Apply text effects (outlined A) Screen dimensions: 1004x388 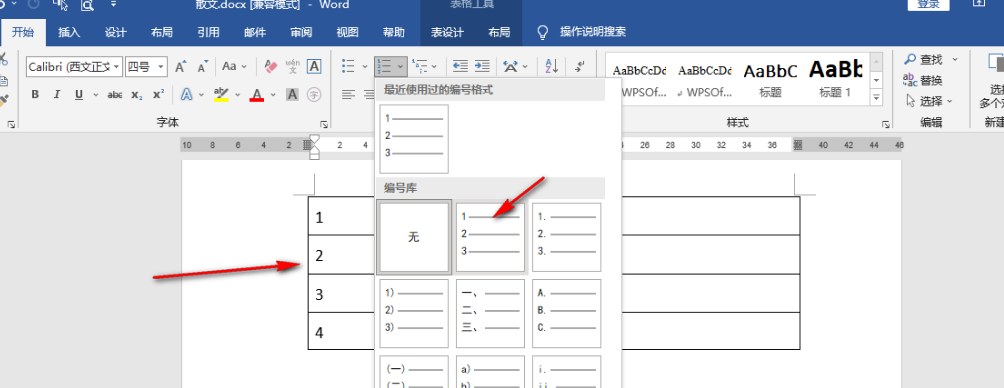click(x=186, y=95)
